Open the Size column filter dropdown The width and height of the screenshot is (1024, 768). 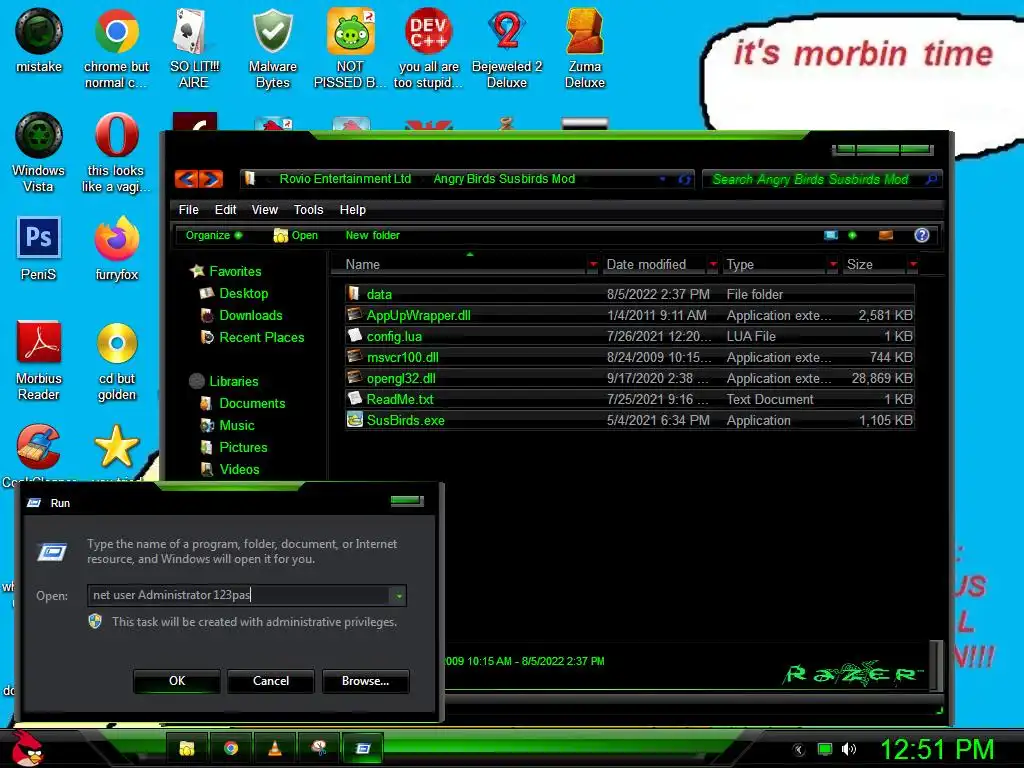click(913, 264)
